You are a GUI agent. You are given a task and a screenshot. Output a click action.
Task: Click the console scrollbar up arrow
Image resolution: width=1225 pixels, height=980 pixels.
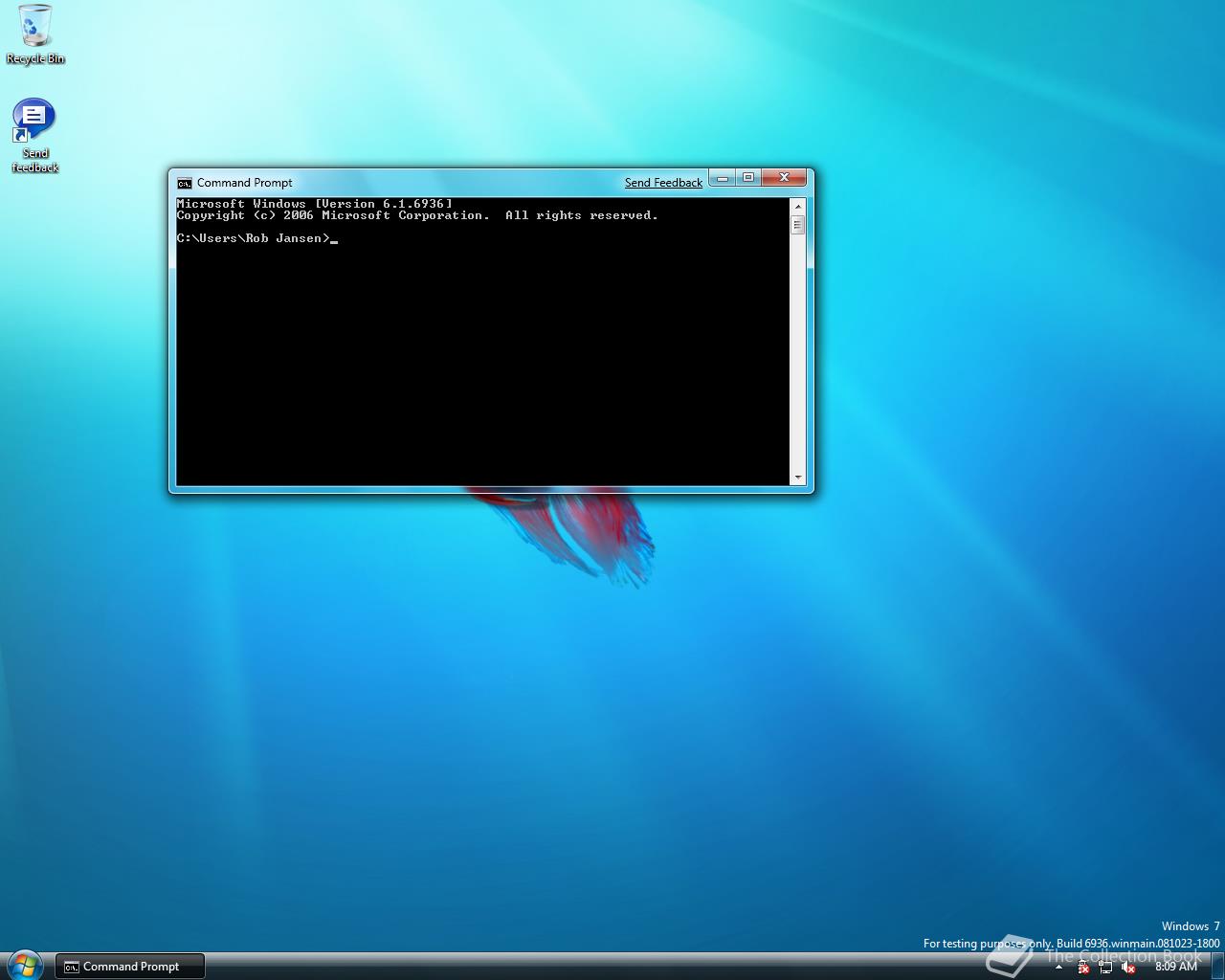pyautogui.click(x=797, y=206)
